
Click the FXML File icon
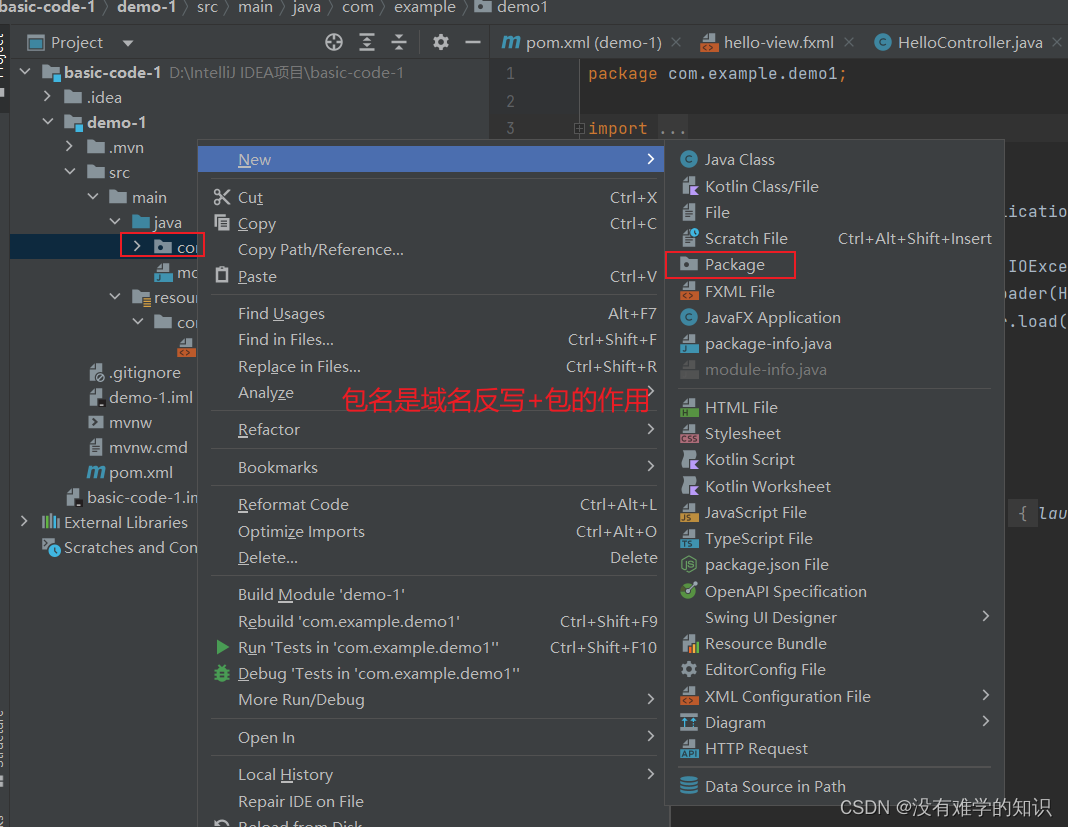(689, 292)
